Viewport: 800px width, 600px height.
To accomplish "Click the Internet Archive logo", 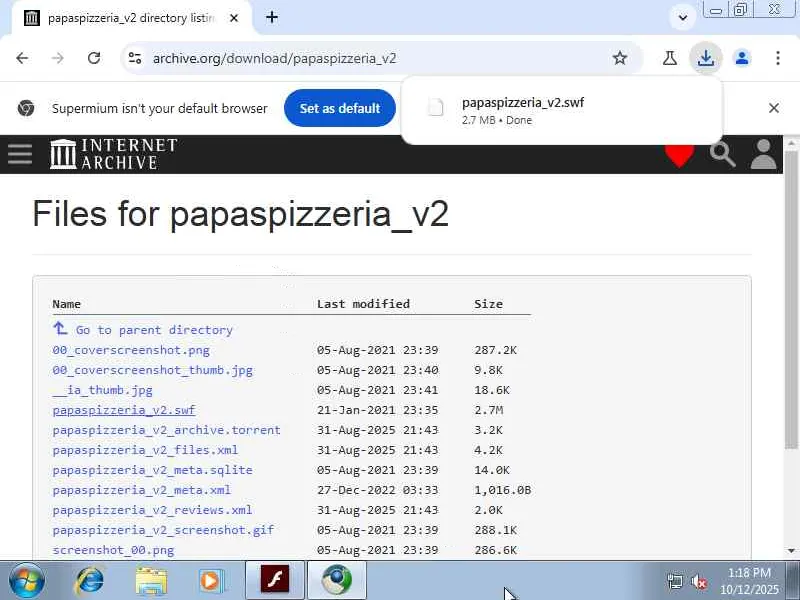I will coord(114,154).
